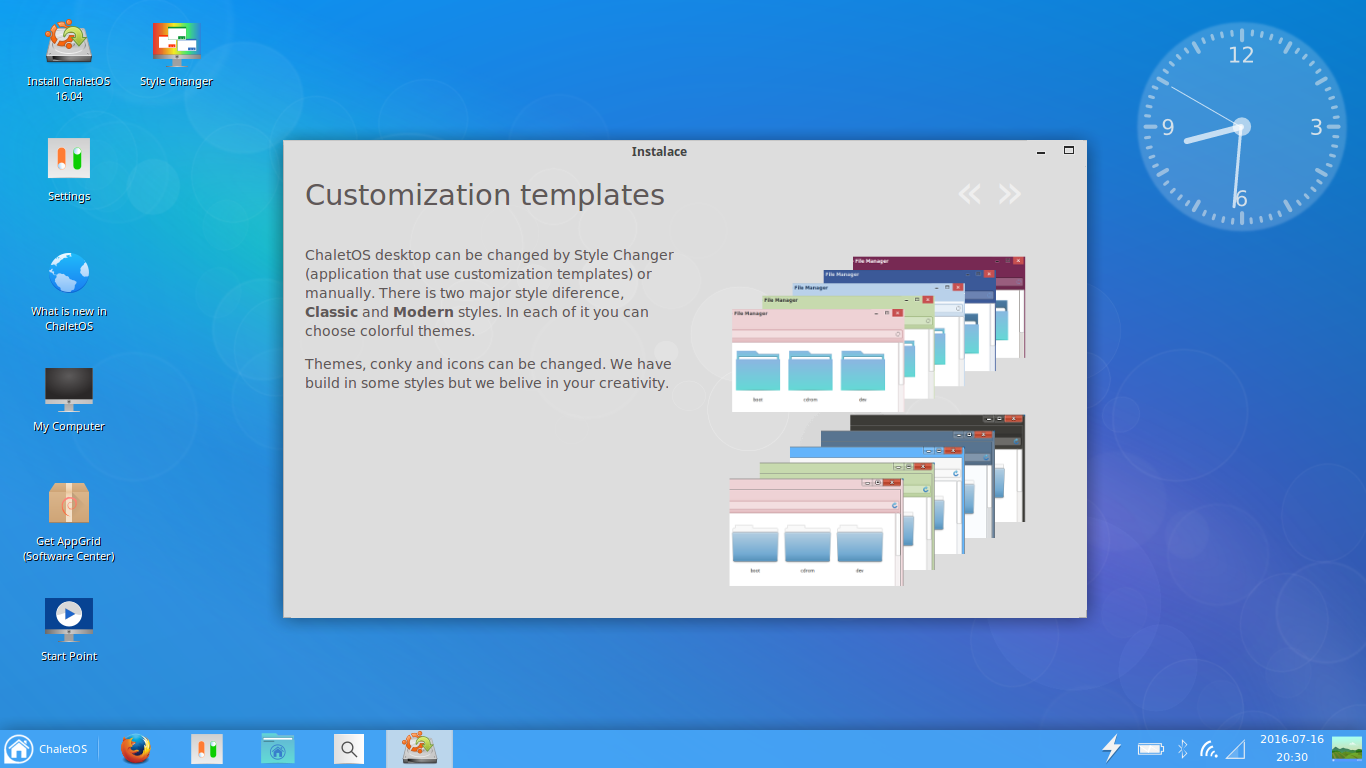Click the upper pink File Manager preview
The image size is (1366, 768).
818,360
